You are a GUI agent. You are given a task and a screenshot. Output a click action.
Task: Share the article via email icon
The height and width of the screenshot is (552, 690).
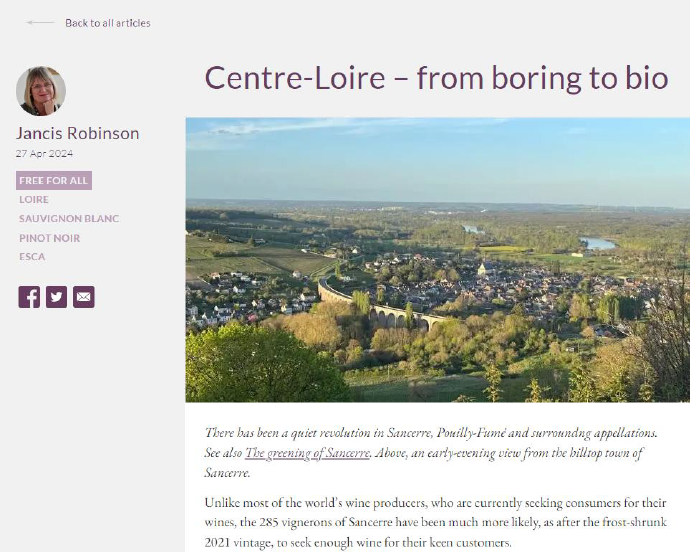tap(84, 296)
